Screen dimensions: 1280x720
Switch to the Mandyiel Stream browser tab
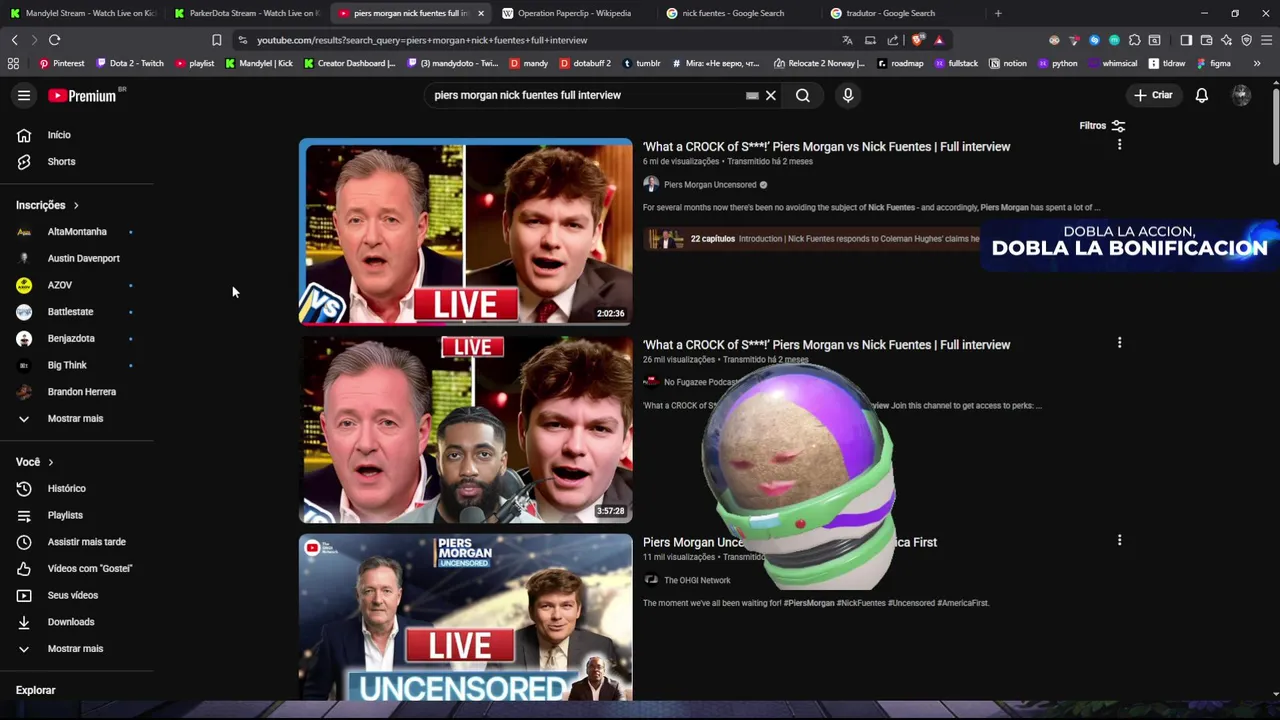click(x=82, y=13)
